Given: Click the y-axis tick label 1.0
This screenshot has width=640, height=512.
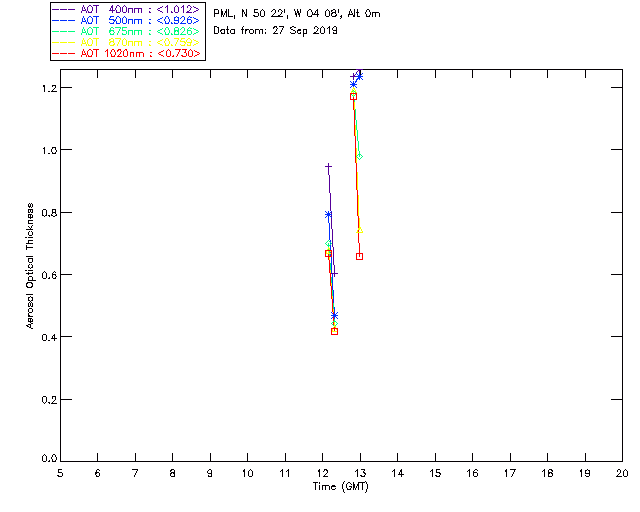Looking at the screenshot, I should 49,150.
